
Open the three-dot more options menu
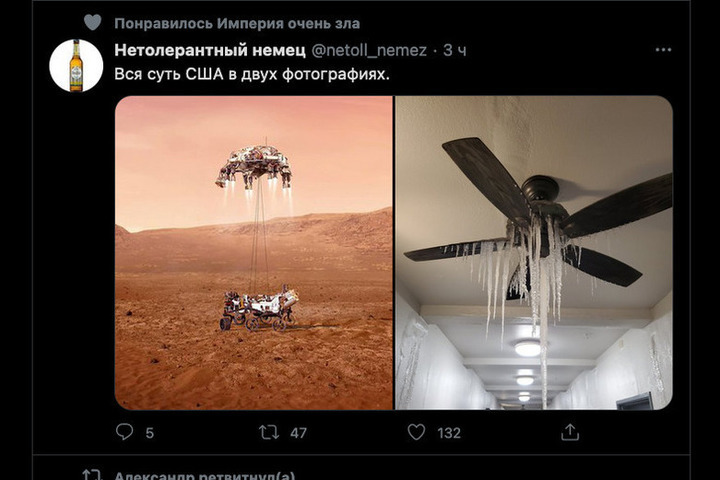(x=663, y=50)
